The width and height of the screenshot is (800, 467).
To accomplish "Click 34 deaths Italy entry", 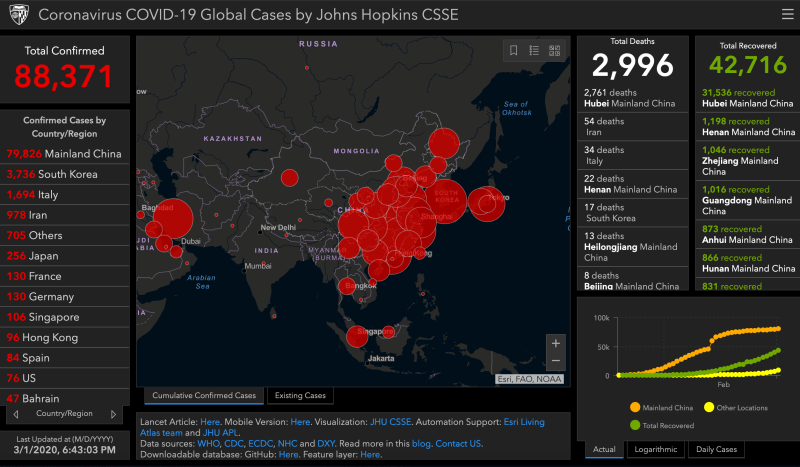I will pos(633,155).
